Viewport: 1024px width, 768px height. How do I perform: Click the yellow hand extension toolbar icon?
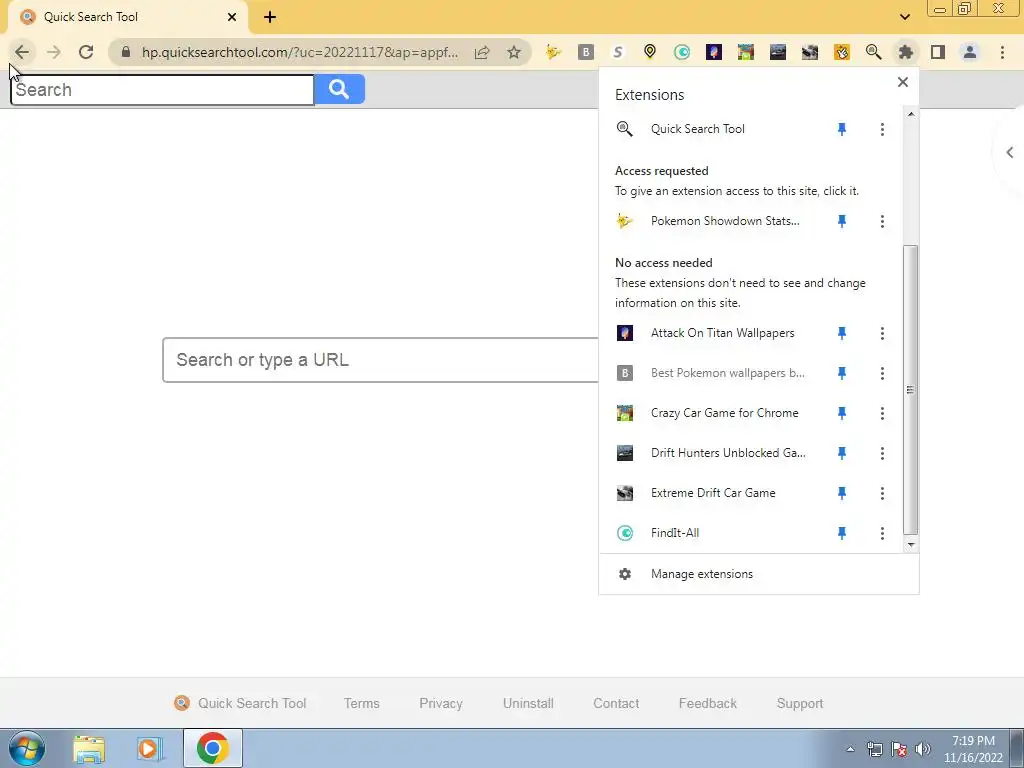pyautogui.click(x=842, y=52)
